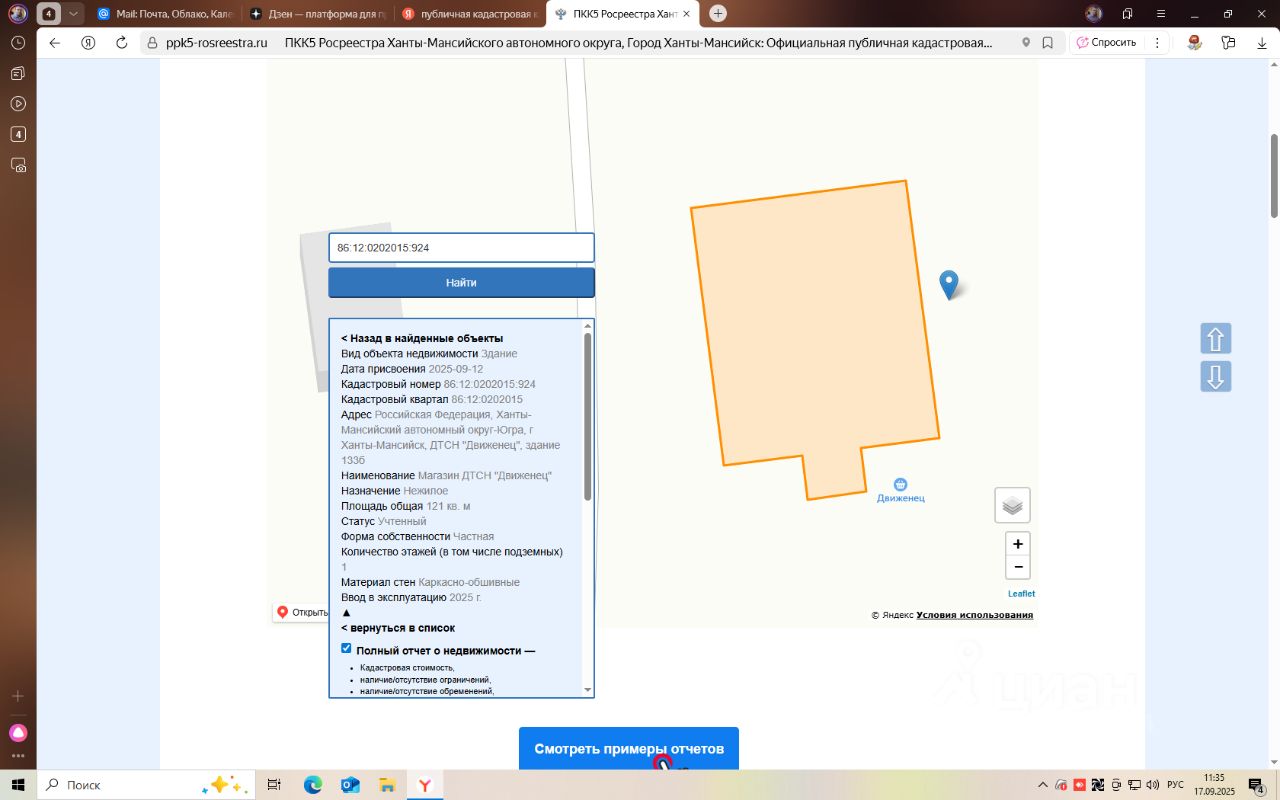This screenshot has height=800, width=1280.
Task: Select the orange building polygon on the map
Action: pos(815,340)
